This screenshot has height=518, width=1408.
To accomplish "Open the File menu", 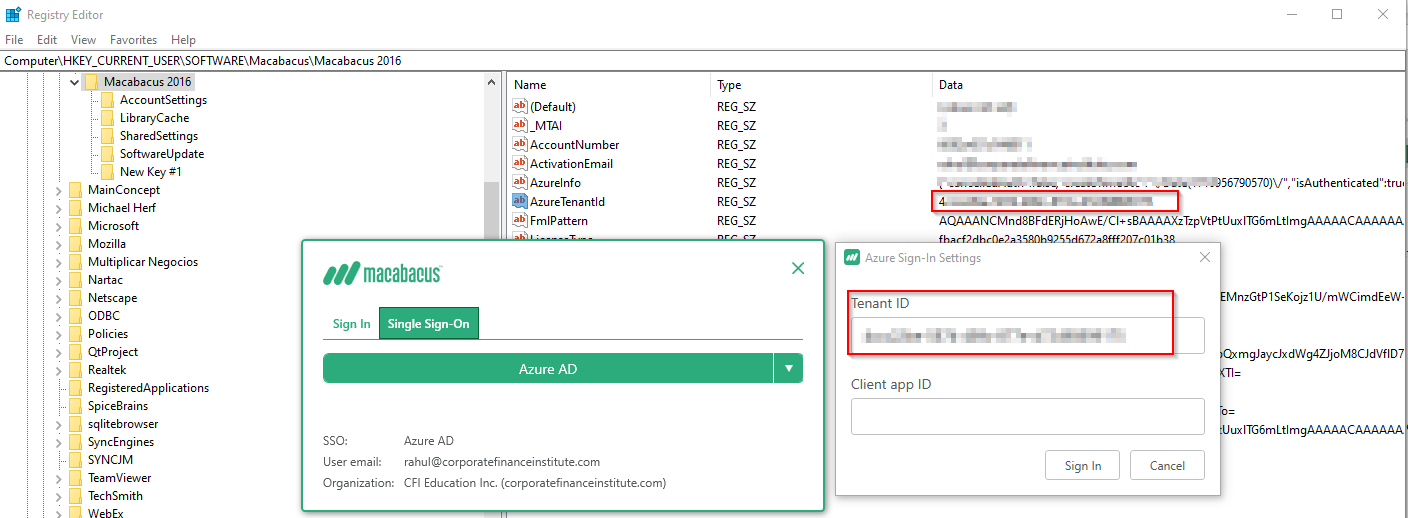I will point(14,40).
